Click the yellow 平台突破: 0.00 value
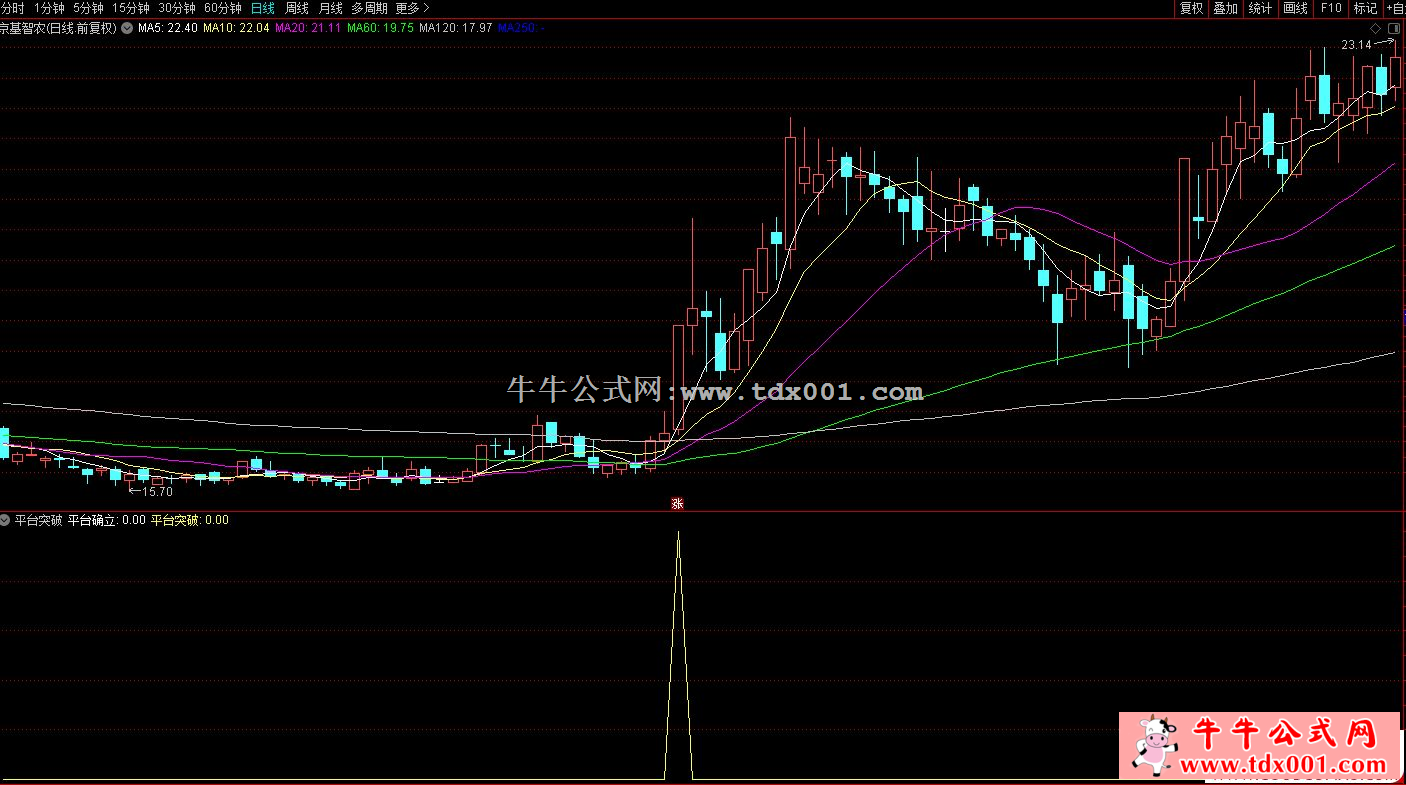The image size is (1406, 785). [x=189, y=520]
